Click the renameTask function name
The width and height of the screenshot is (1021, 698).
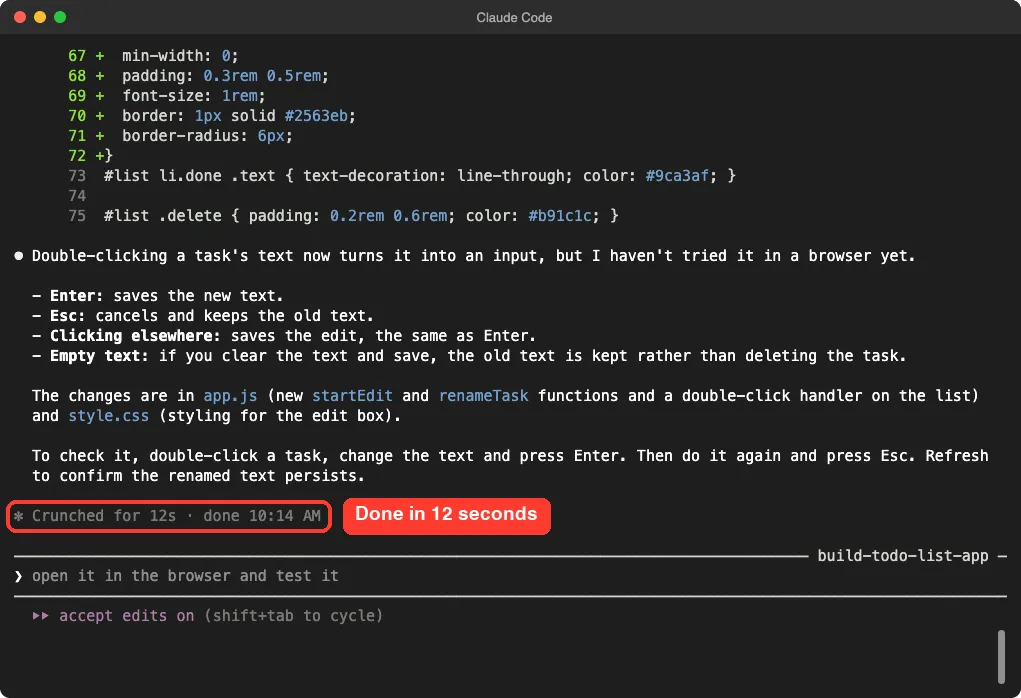pos(483,396)
